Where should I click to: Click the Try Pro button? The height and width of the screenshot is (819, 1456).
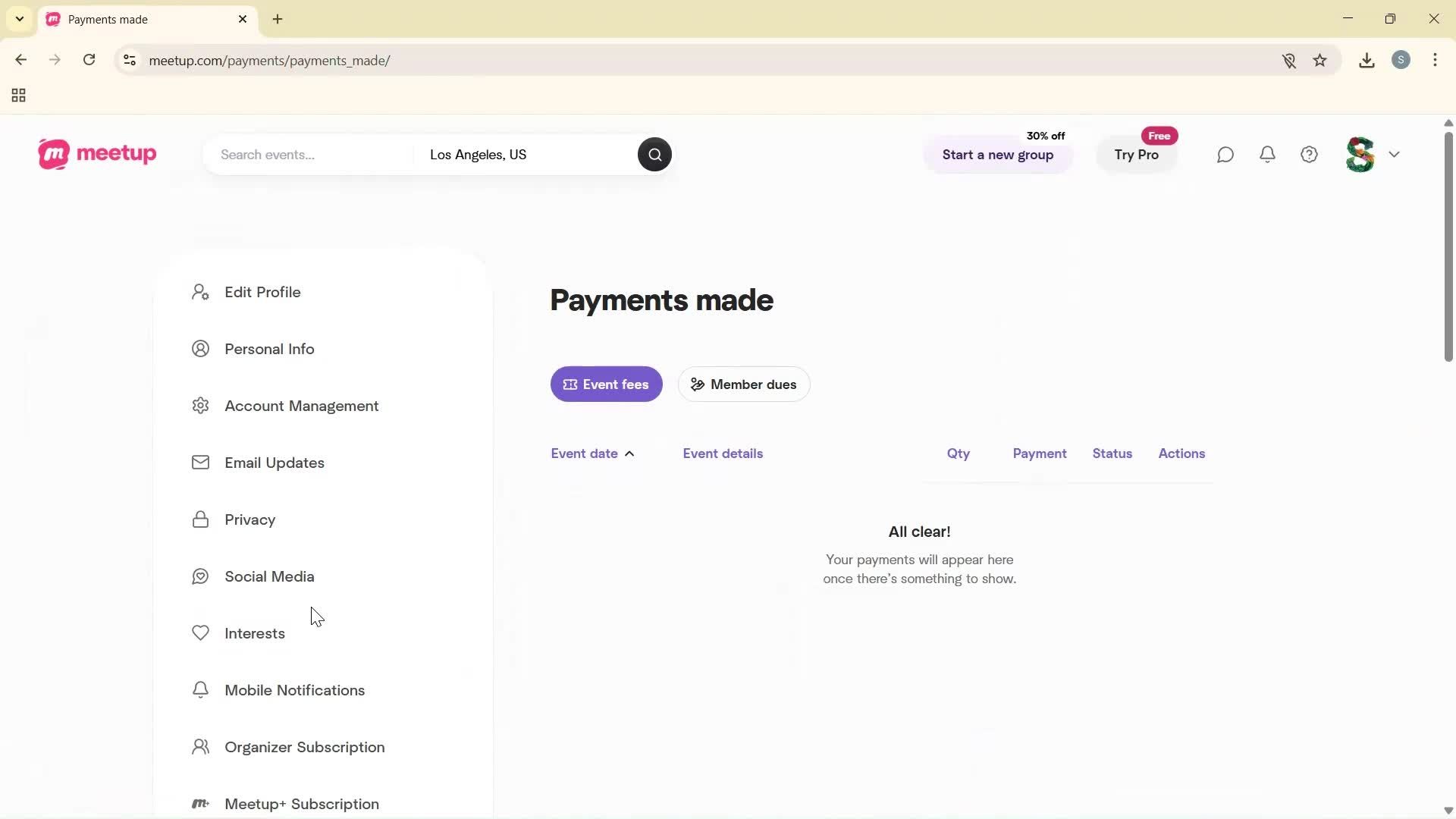point(1136,155)
